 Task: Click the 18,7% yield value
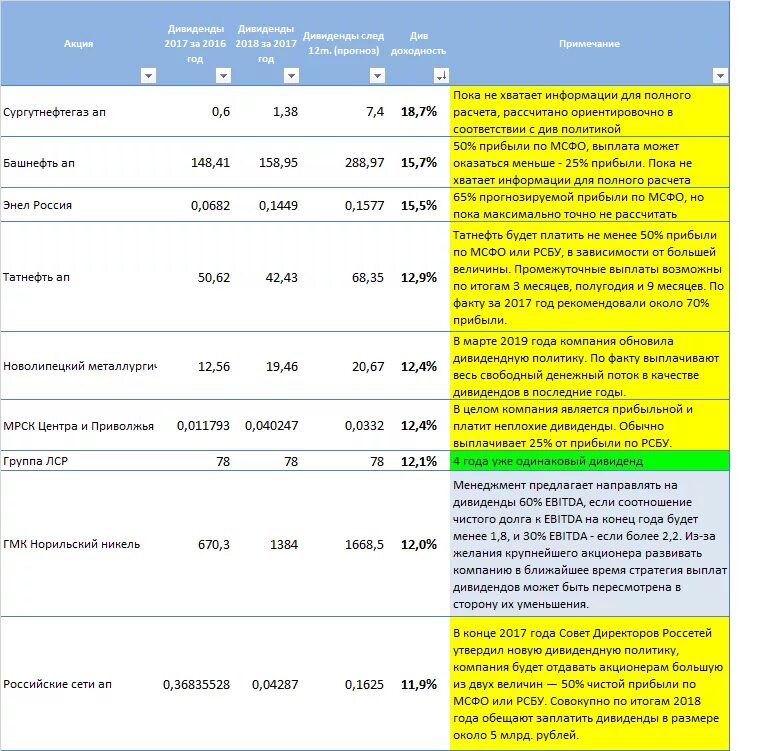pyautogui.click(x=419, y=112)
